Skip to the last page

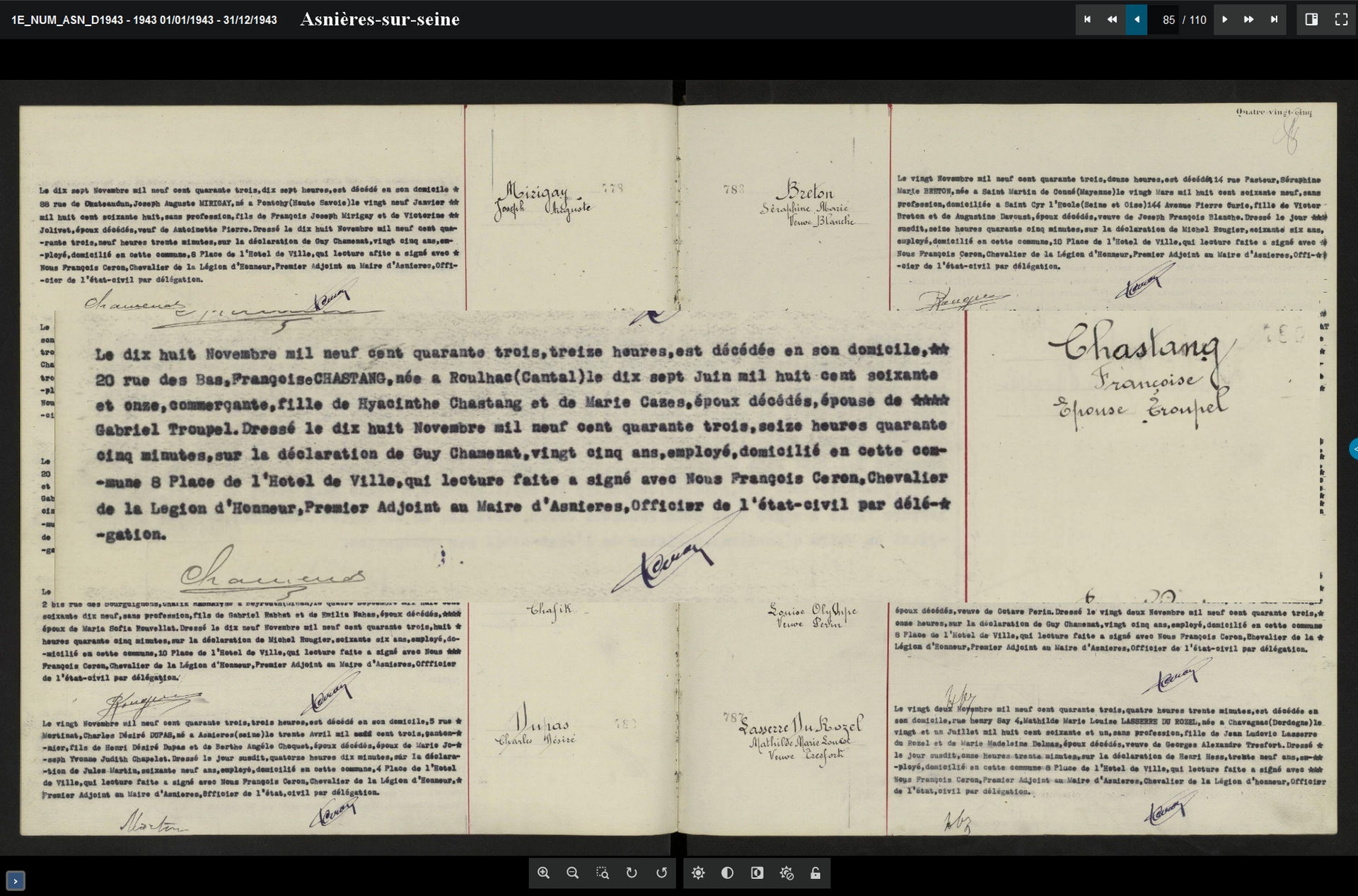1274,20
